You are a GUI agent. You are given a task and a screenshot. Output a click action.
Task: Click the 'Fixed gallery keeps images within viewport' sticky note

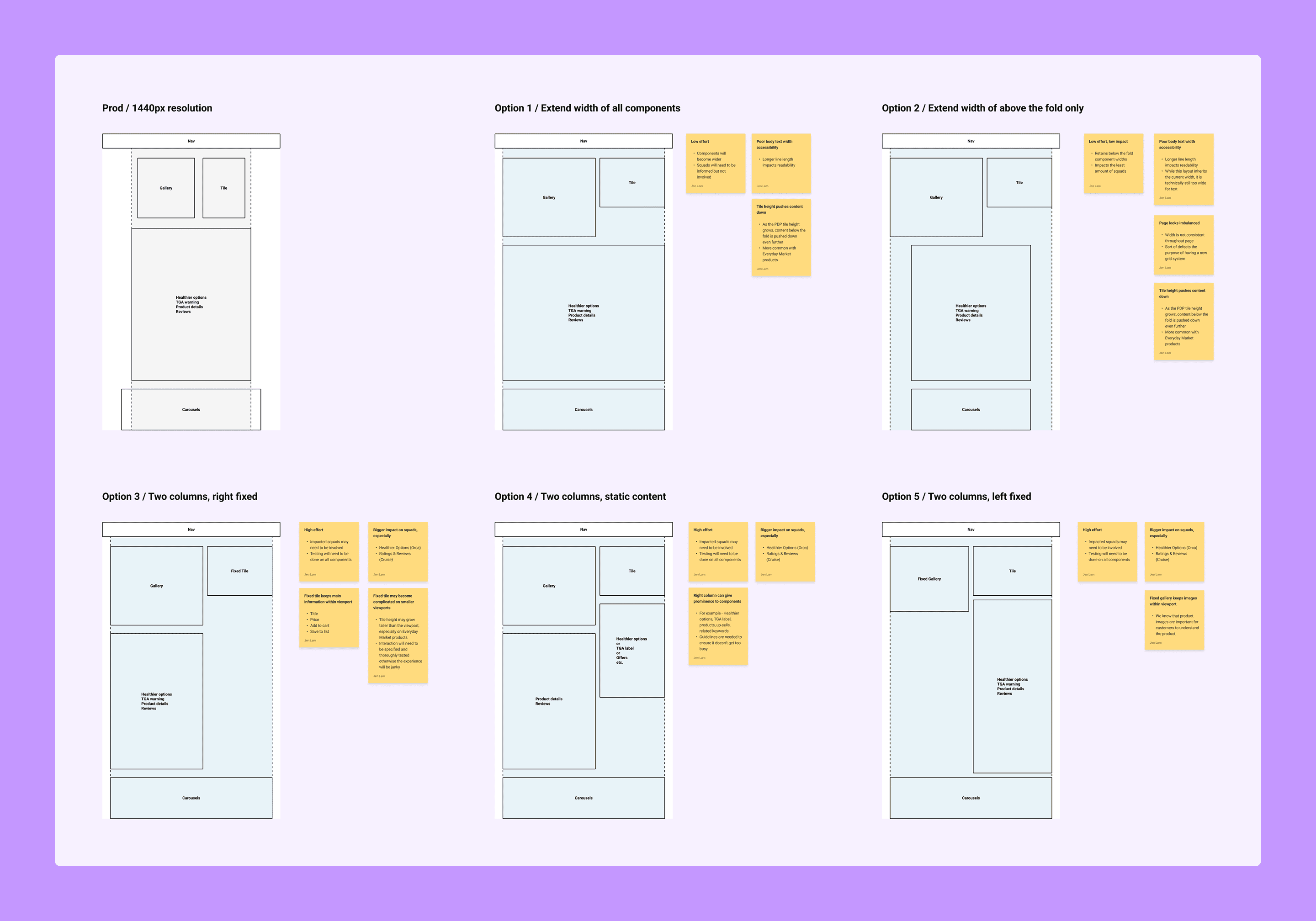[x=1174, y=620]
